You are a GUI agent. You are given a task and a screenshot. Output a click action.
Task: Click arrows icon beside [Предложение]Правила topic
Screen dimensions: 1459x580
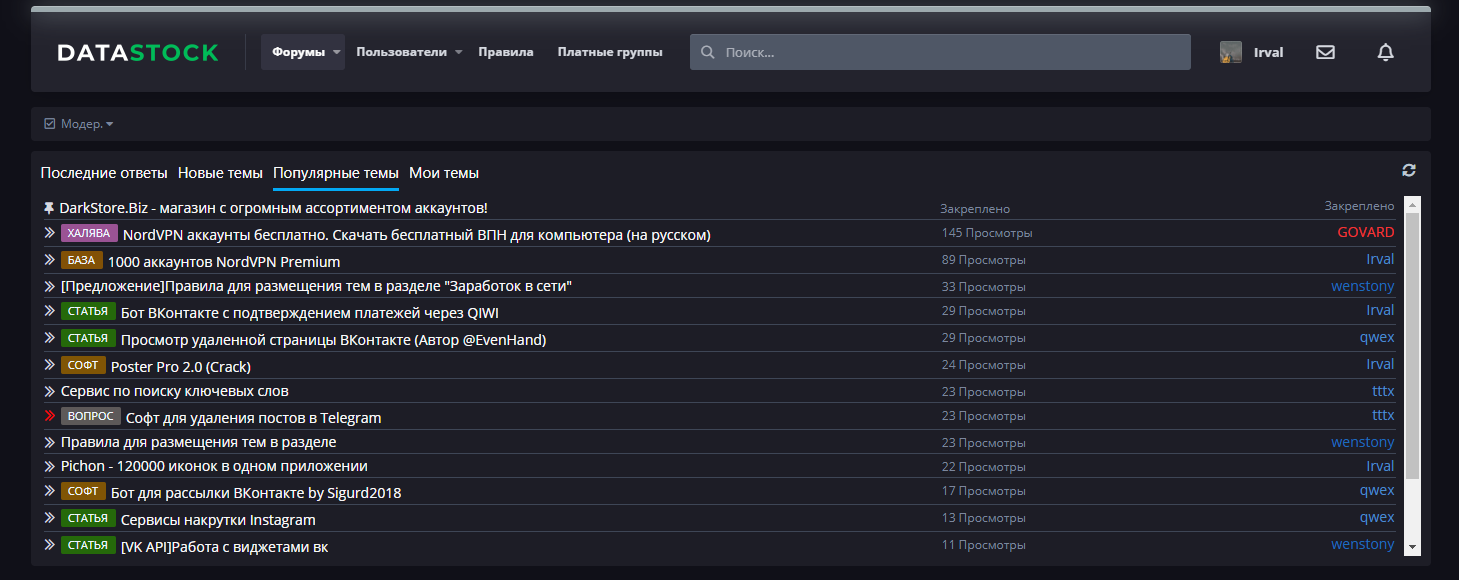pos(49,286)
